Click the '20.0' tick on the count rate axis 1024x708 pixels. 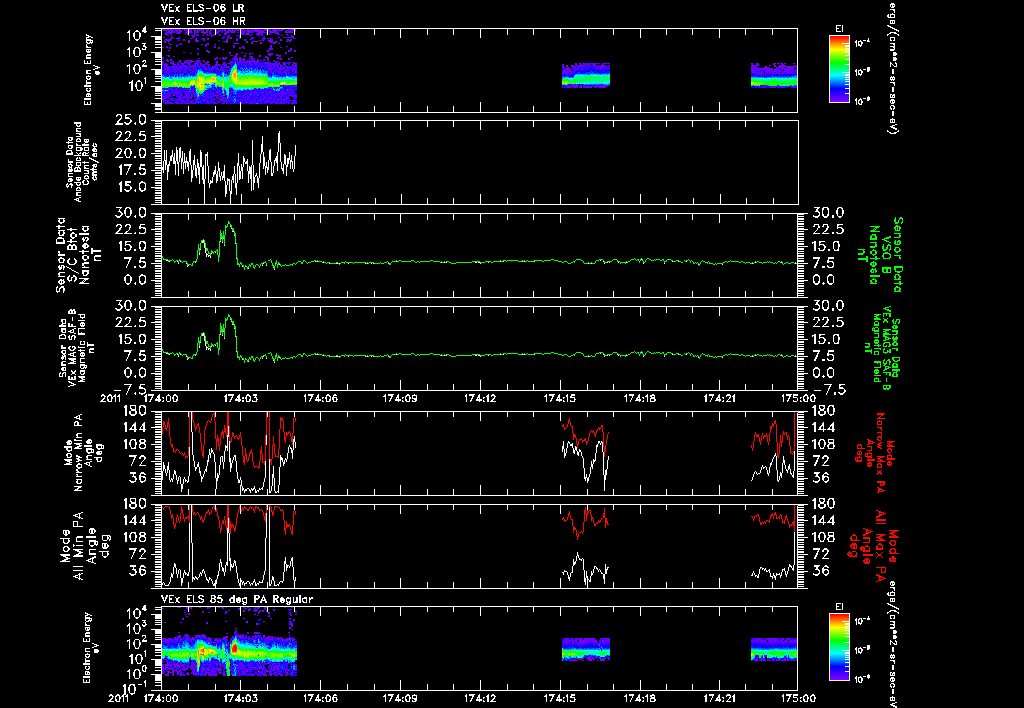coord(132,153)
